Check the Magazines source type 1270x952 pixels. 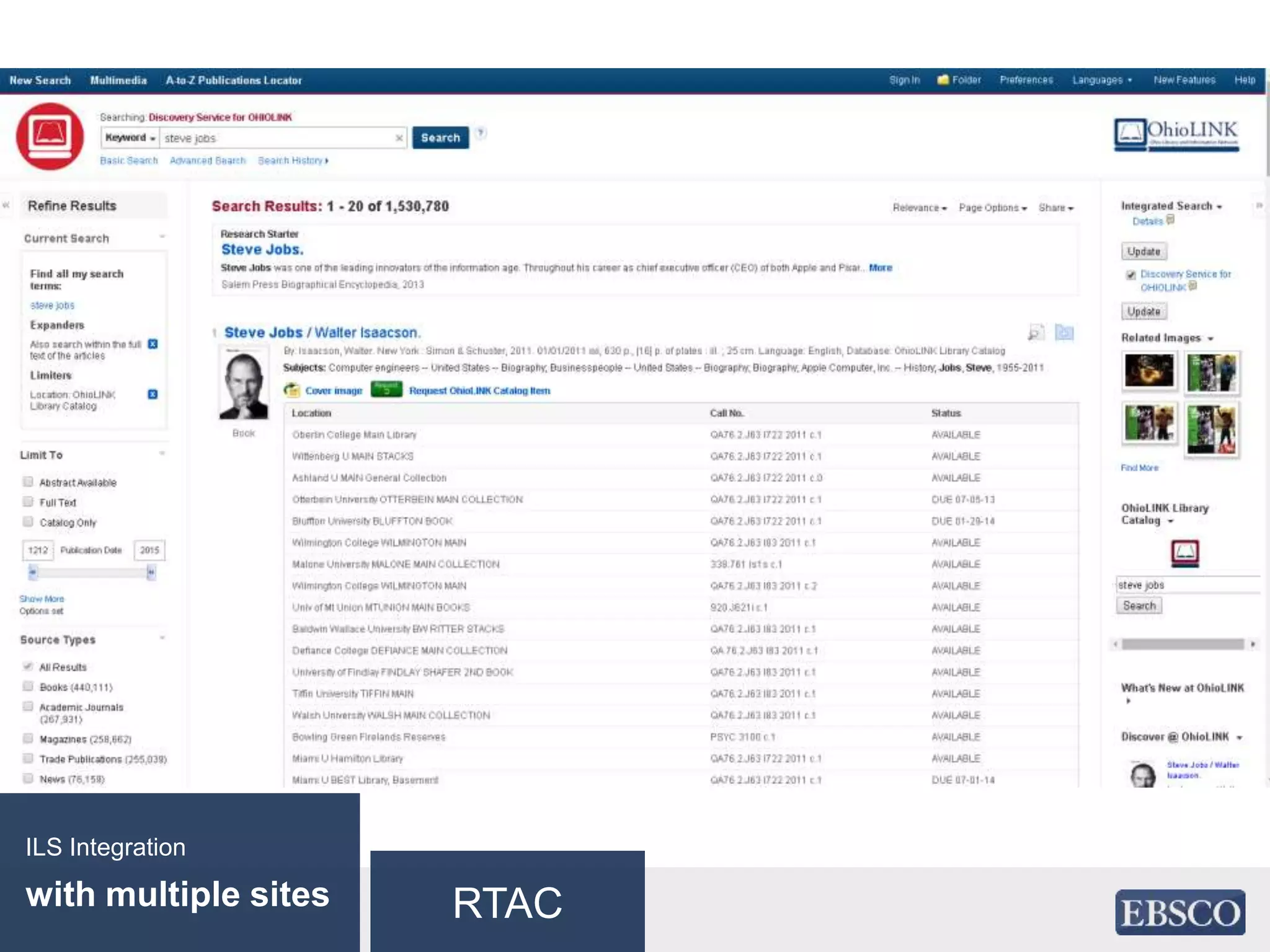(28, 738)
